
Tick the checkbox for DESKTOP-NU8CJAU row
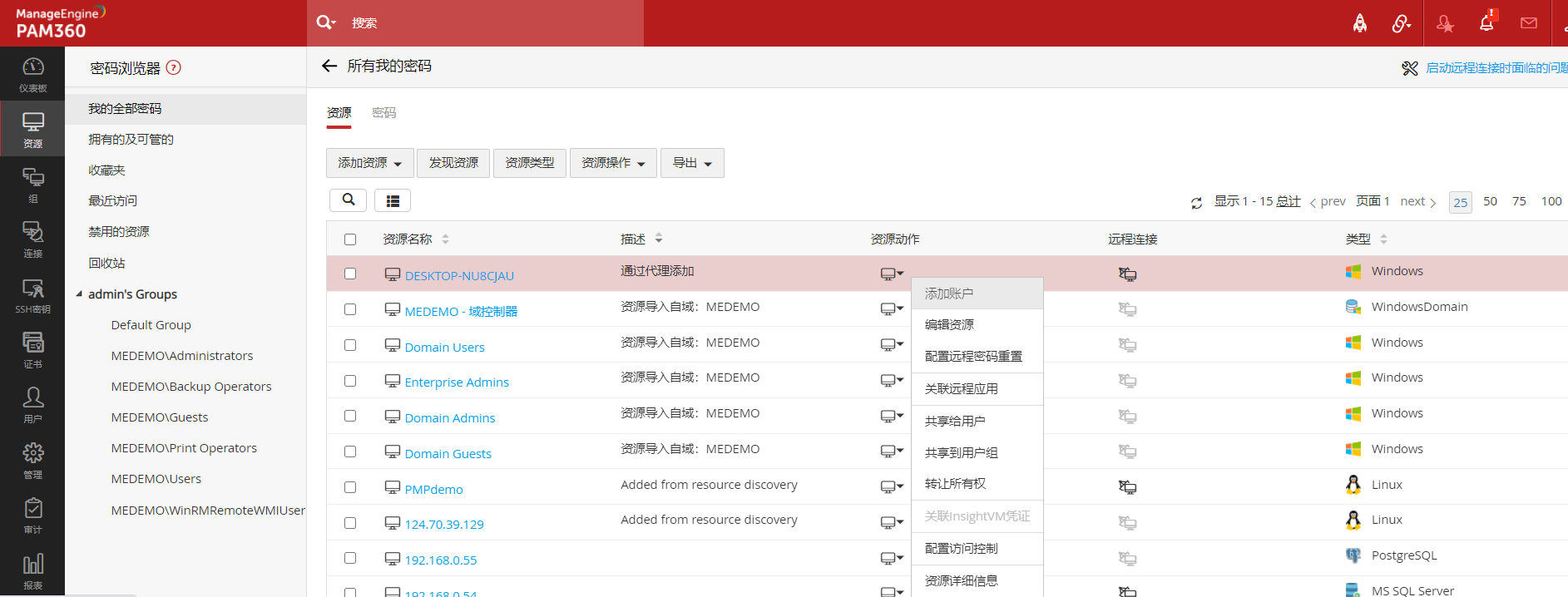click(350, 274)
